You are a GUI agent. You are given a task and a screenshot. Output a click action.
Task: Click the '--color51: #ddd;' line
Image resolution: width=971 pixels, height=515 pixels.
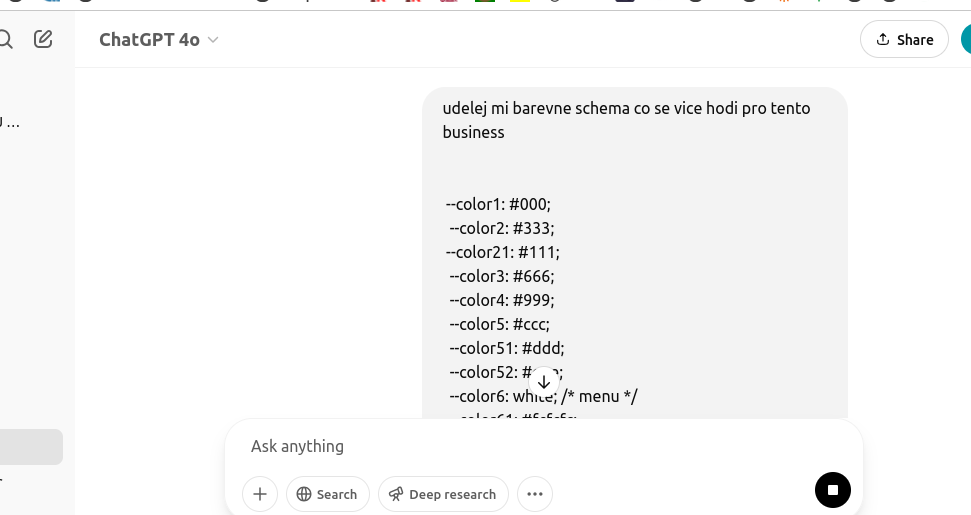click(x=507, y=348)
